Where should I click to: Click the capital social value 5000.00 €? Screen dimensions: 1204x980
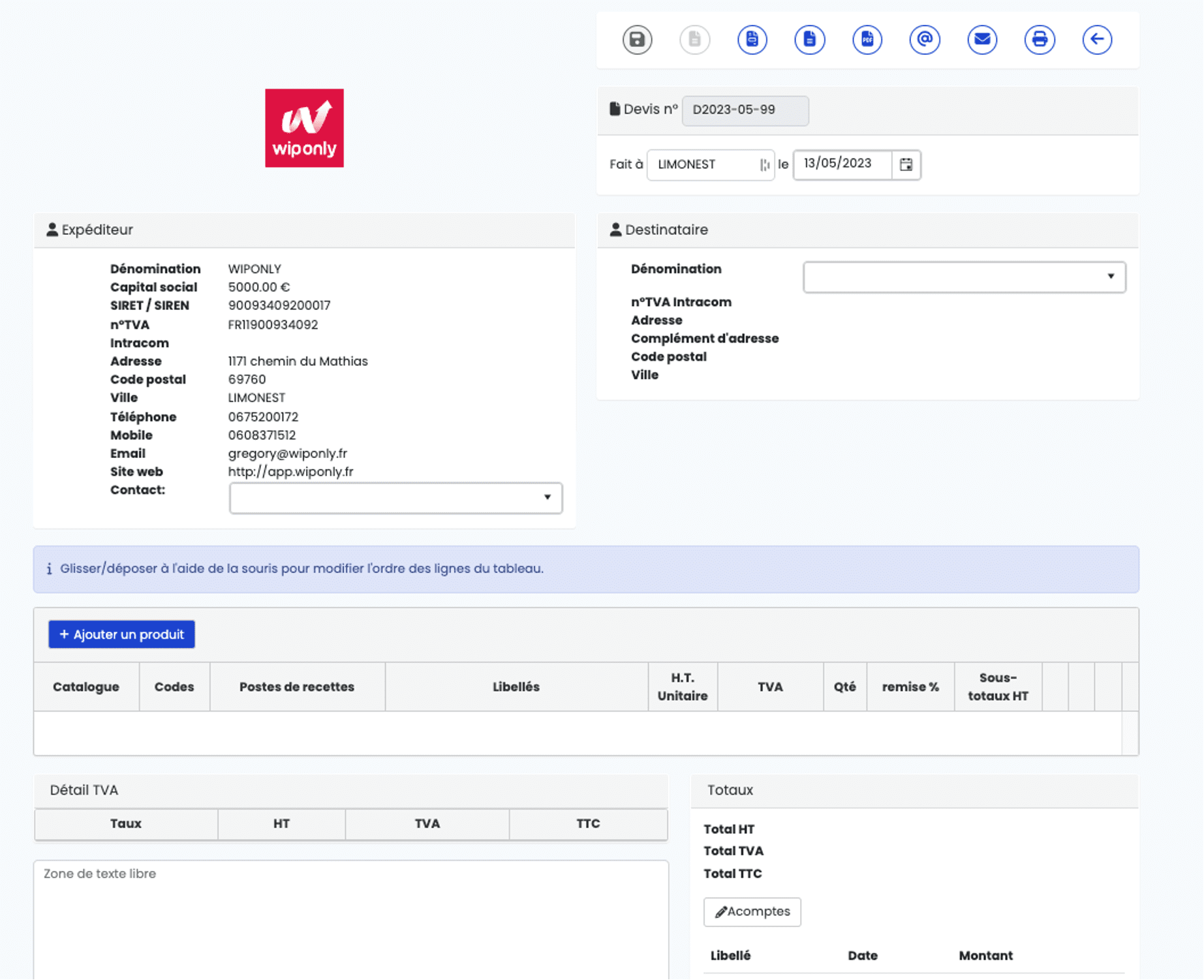[x=259, y=287]
